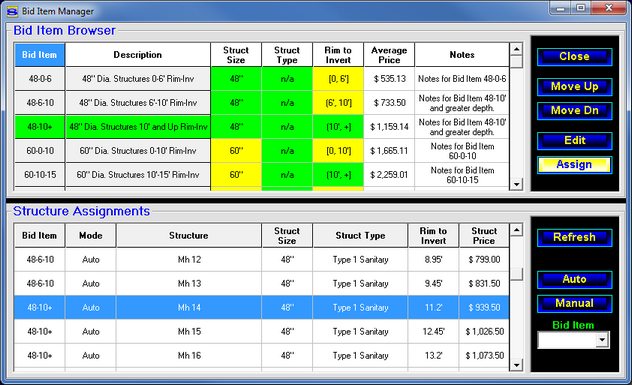Click the Structure column header
This screenshot has height=385, width=632.
point(189,236)
